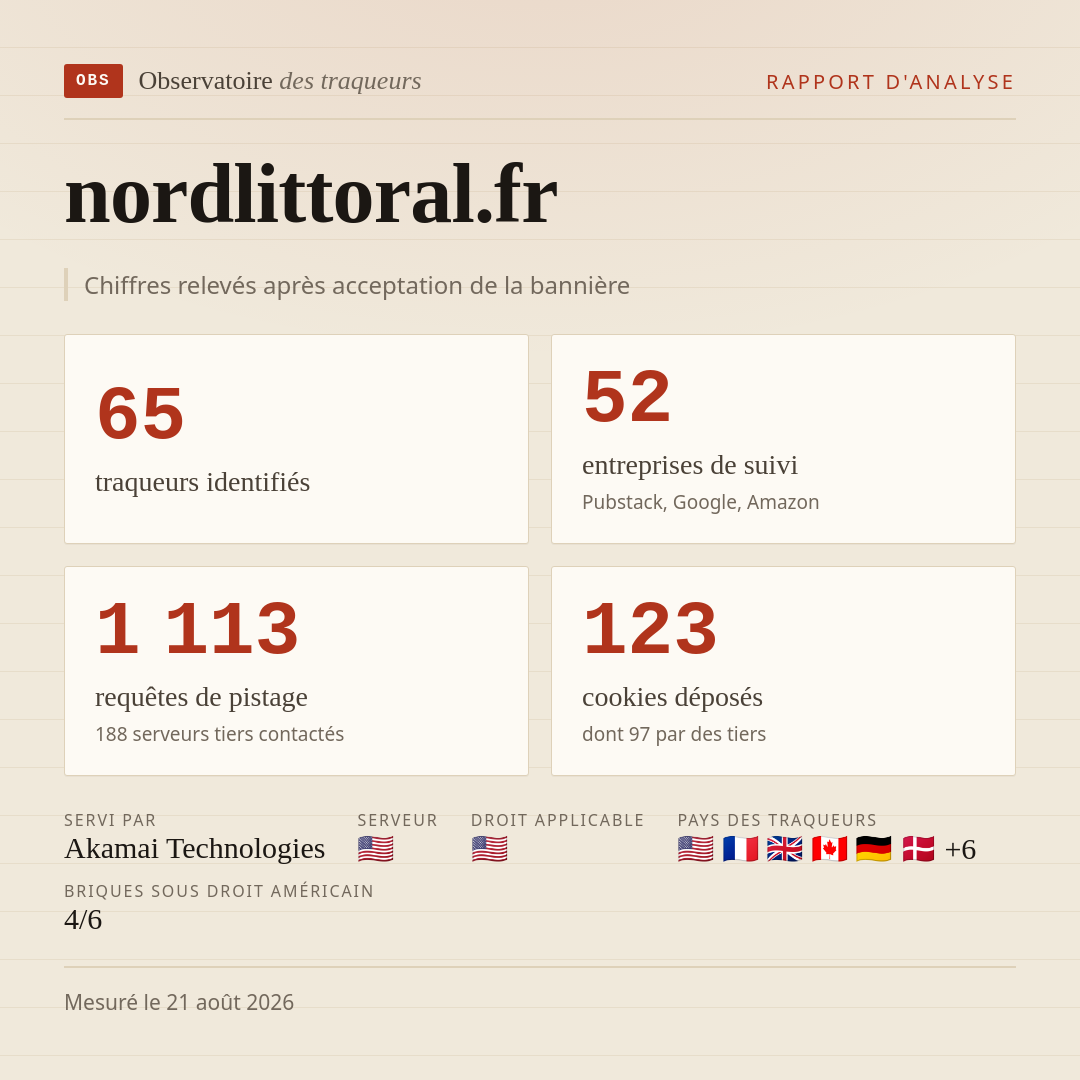Click the UK flag in tracker countries
The height and width of the screenshot is (1080, 1080).
[x=785, y=849]
